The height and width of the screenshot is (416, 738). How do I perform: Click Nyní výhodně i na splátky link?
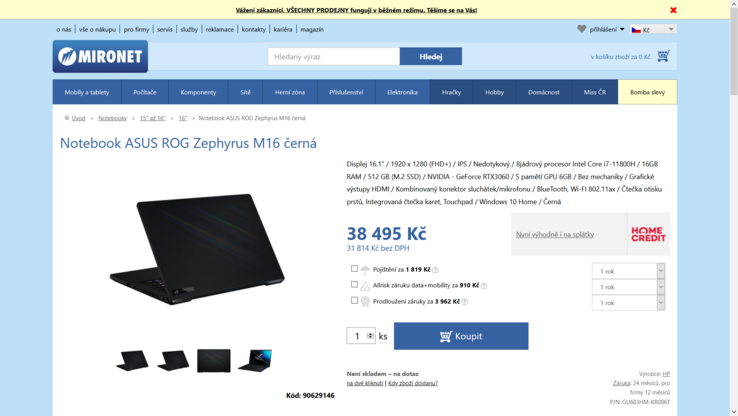coord(555,234)
